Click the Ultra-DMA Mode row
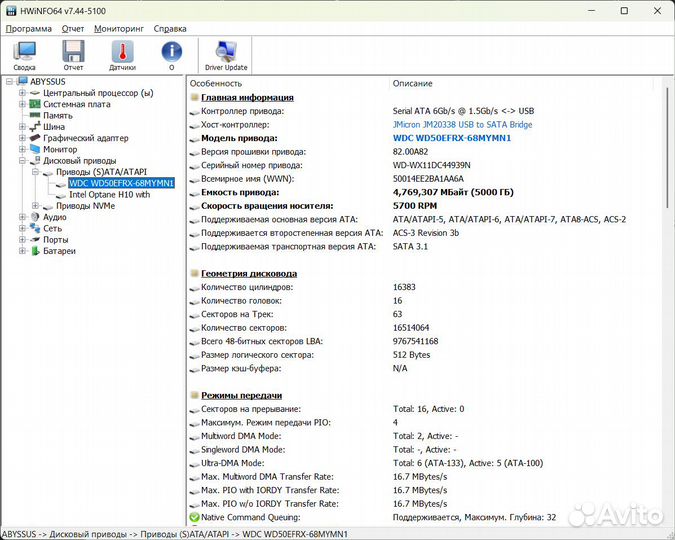 424,463
